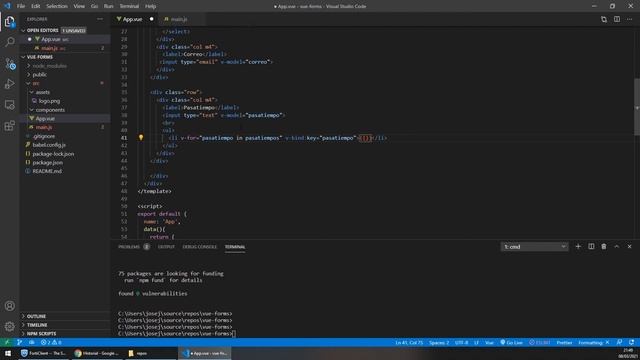Change UTF-8 file encoding
Screen dimensions: 640x360
point(461,342)
